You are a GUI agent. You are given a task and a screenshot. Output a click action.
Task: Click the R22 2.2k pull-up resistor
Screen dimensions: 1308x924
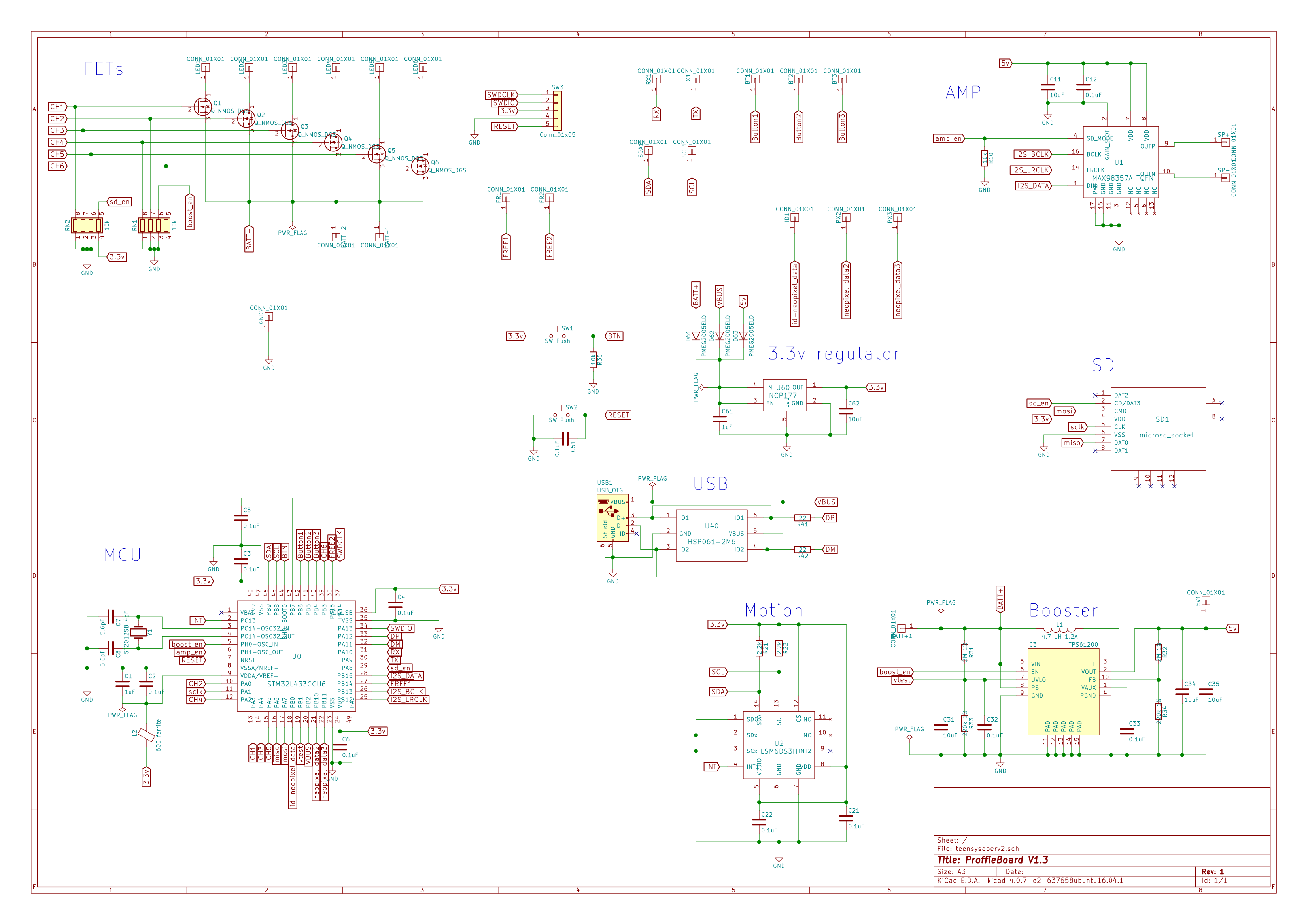pyautogui.click(x=779, y=648)
